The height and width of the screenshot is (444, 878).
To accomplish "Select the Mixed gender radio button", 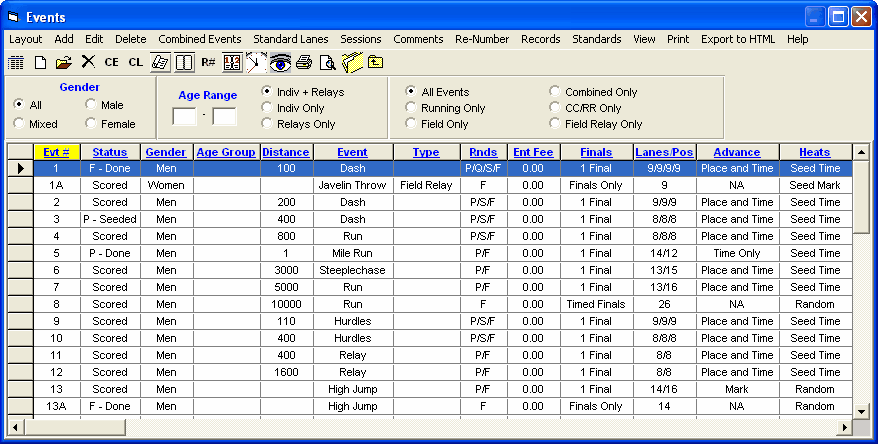I will coord(19,124).
